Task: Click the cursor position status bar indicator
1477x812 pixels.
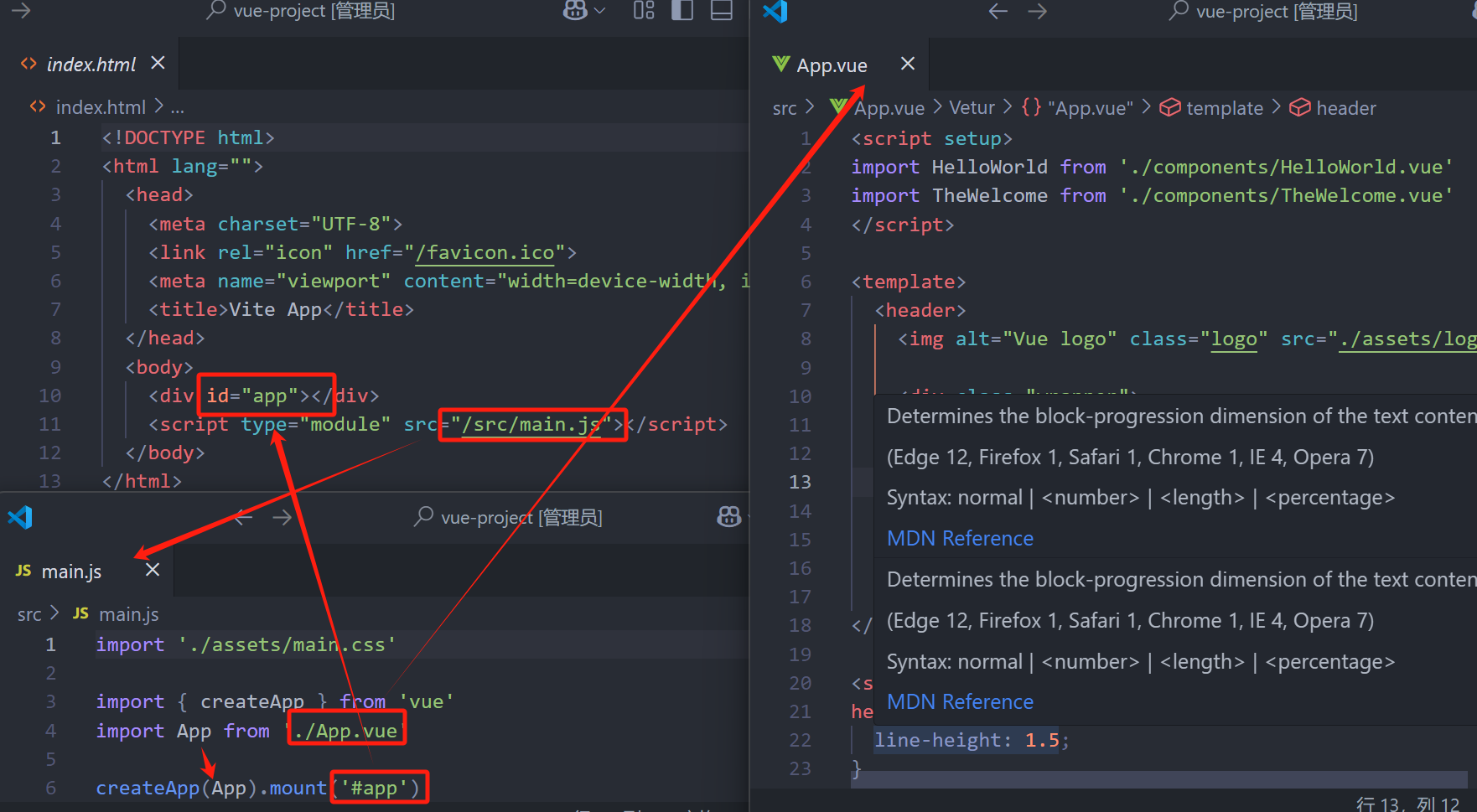Action: pos(1407,804)
